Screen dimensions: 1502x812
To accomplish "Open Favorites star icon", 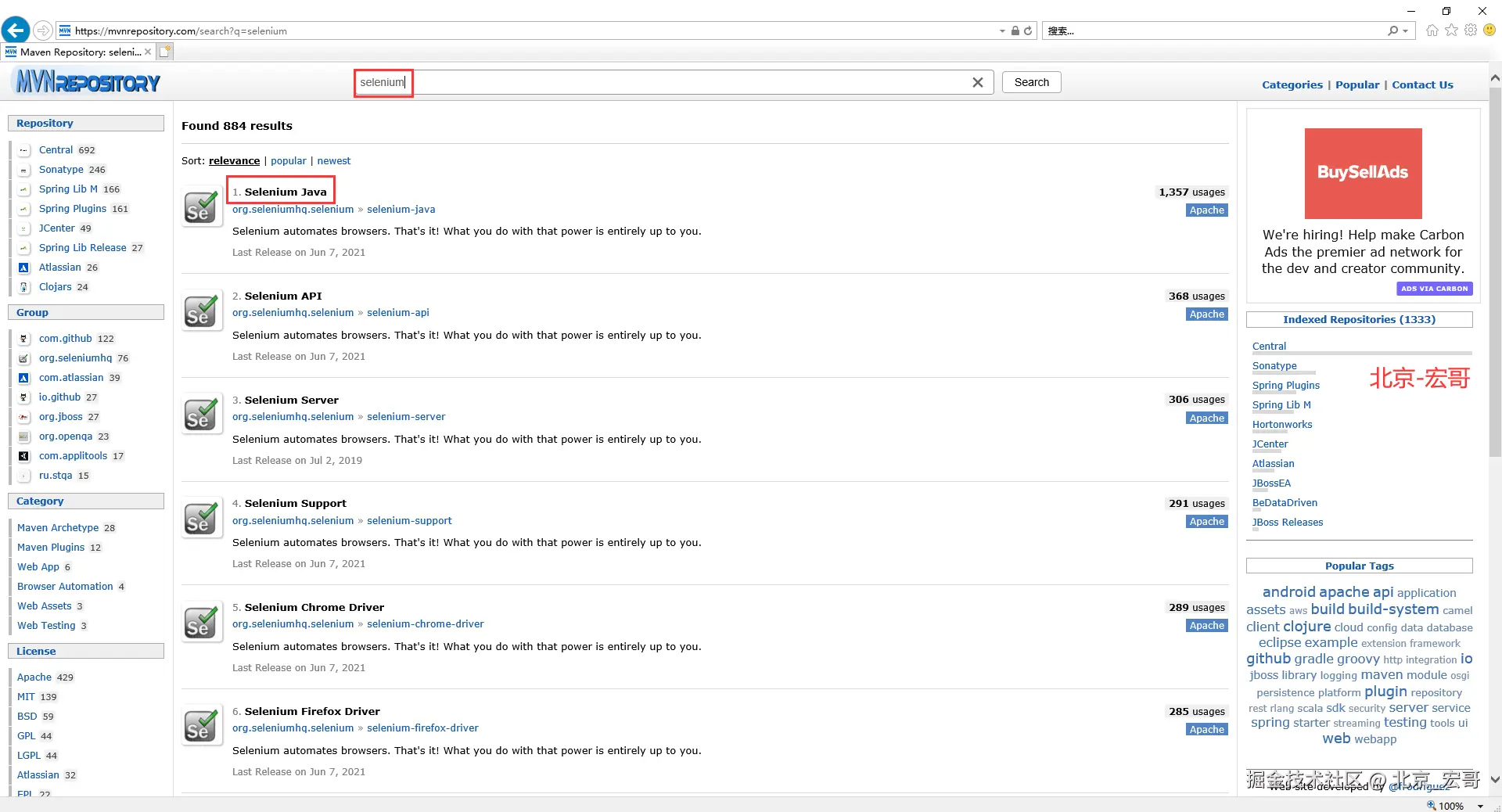I will (1452, 31).
